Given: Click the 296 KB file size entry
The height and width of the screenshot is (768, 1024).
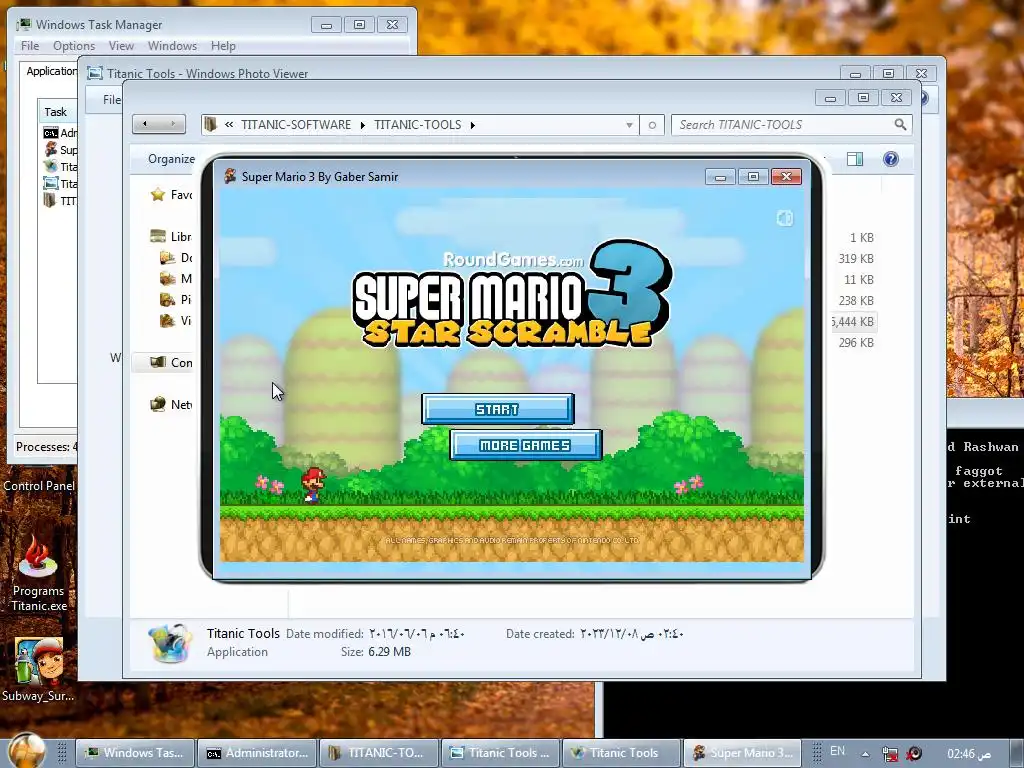Looking at the screenshot, I should 856,343.
